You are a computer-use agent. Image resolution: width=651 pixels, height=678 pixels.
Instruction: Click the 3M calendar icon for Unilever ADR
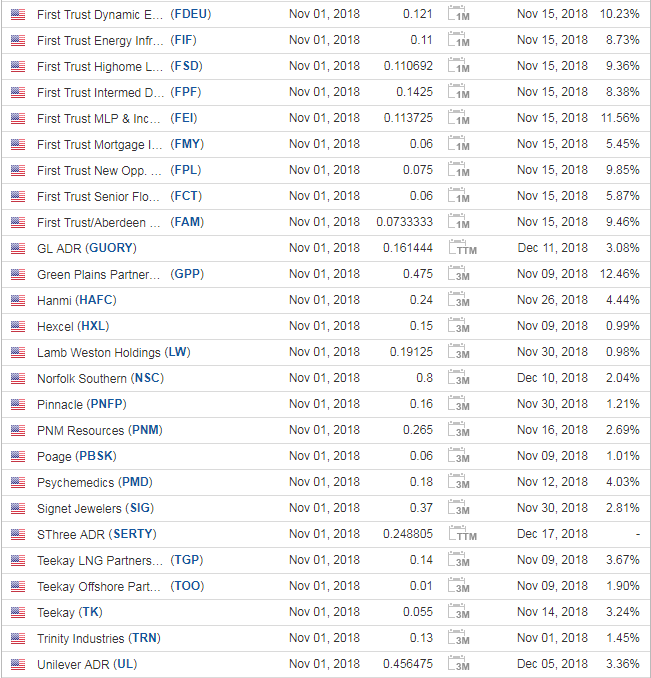pyautogui.click(x=459, y=664)
